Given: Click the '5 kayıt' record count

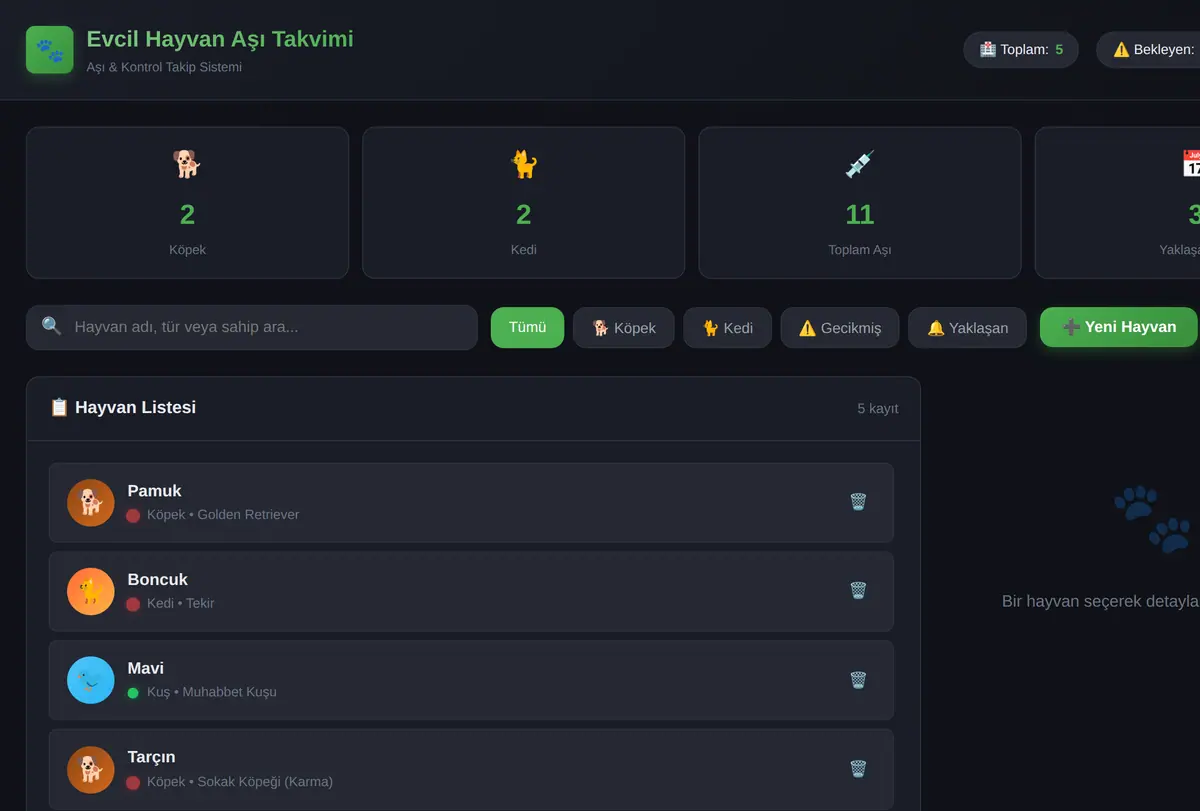Looking at the screenshot, I should coord(878,409).
